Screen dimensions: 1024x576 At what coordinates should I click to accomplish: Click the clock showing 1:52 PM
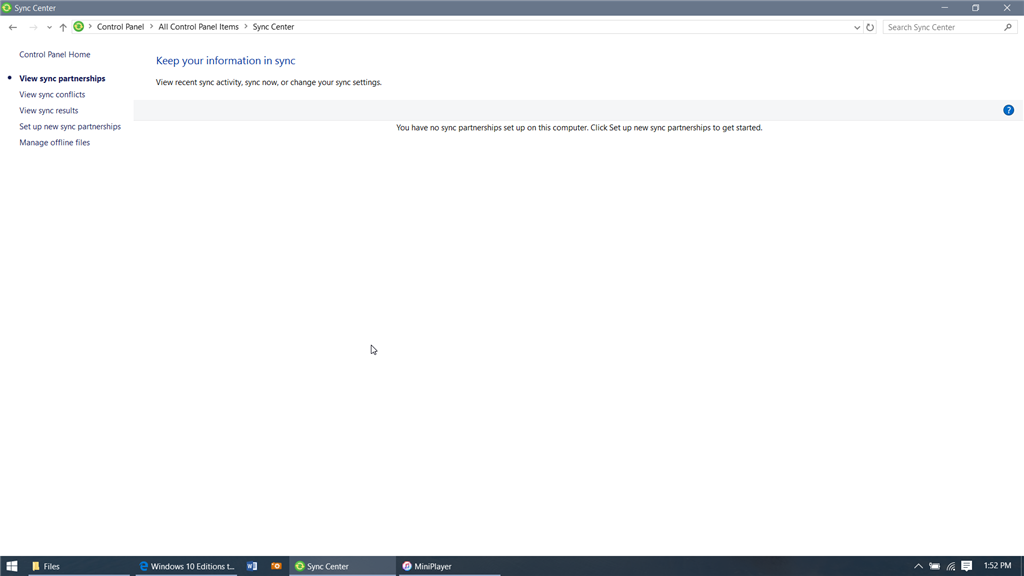point(999,565)
